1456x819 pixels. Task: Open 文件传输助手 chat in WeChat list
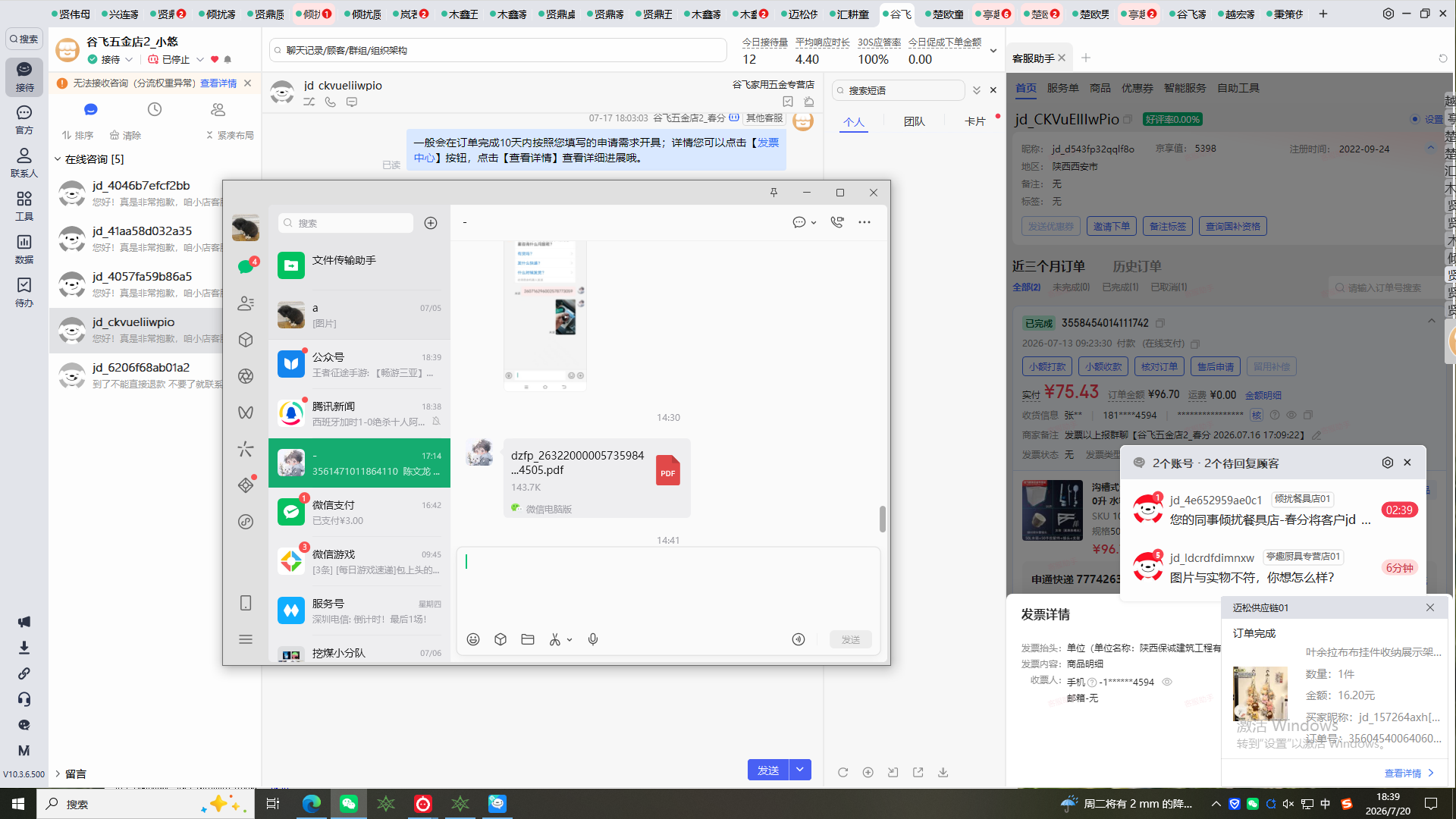tap(359, 265)
